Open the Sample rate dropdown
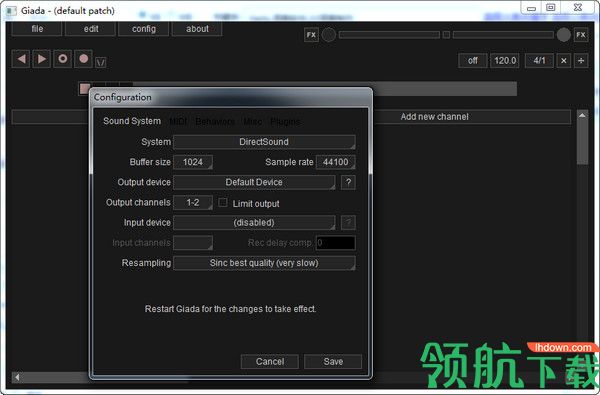 click(336, 162)
